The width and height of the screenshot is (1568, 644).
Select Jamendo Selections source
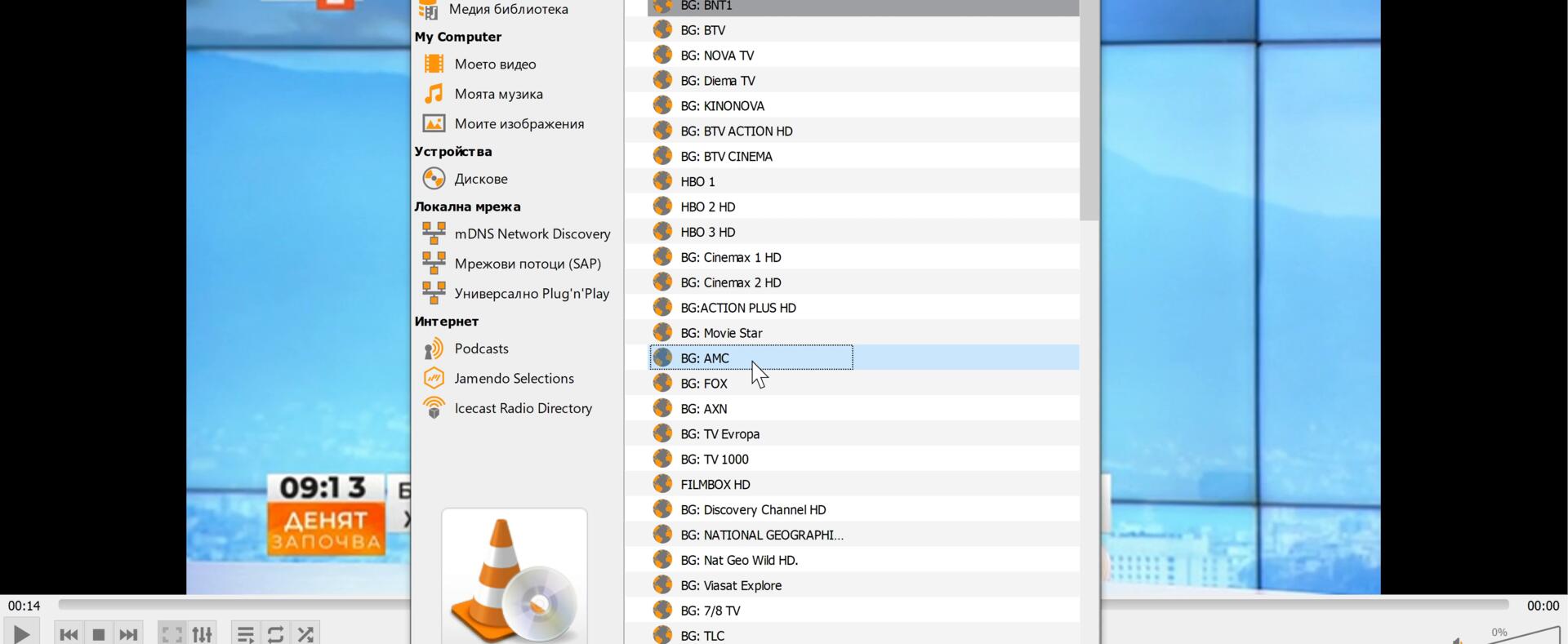pos(514,379)
